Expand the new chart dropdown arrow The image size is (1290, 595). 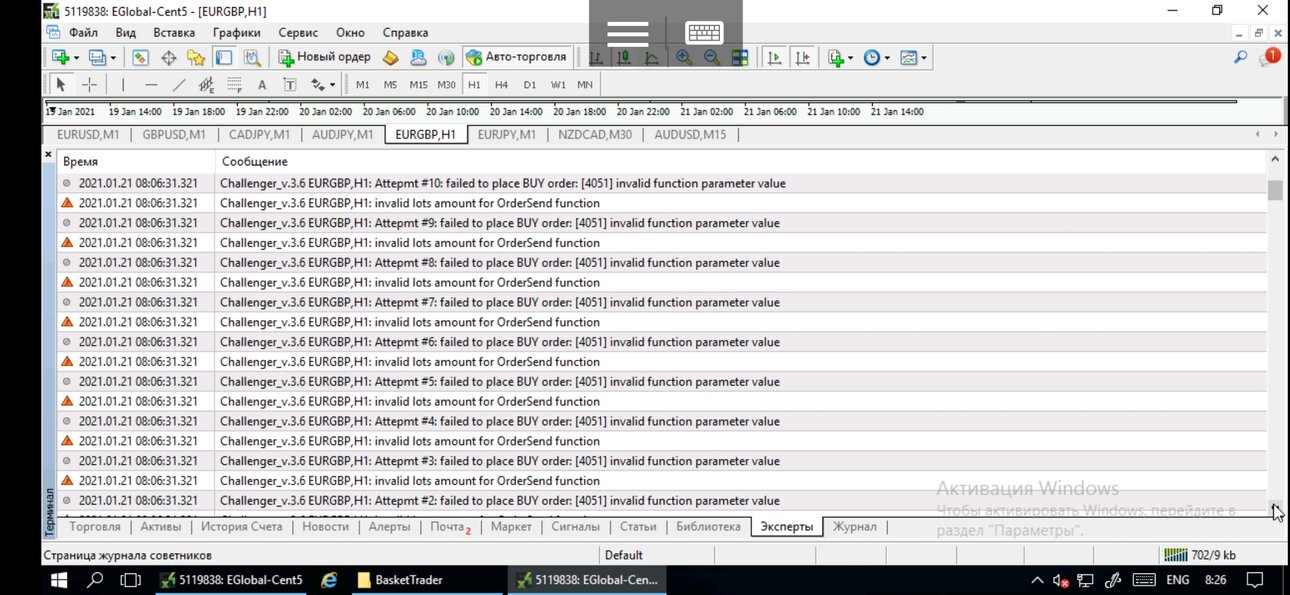[x=76, y=58]
